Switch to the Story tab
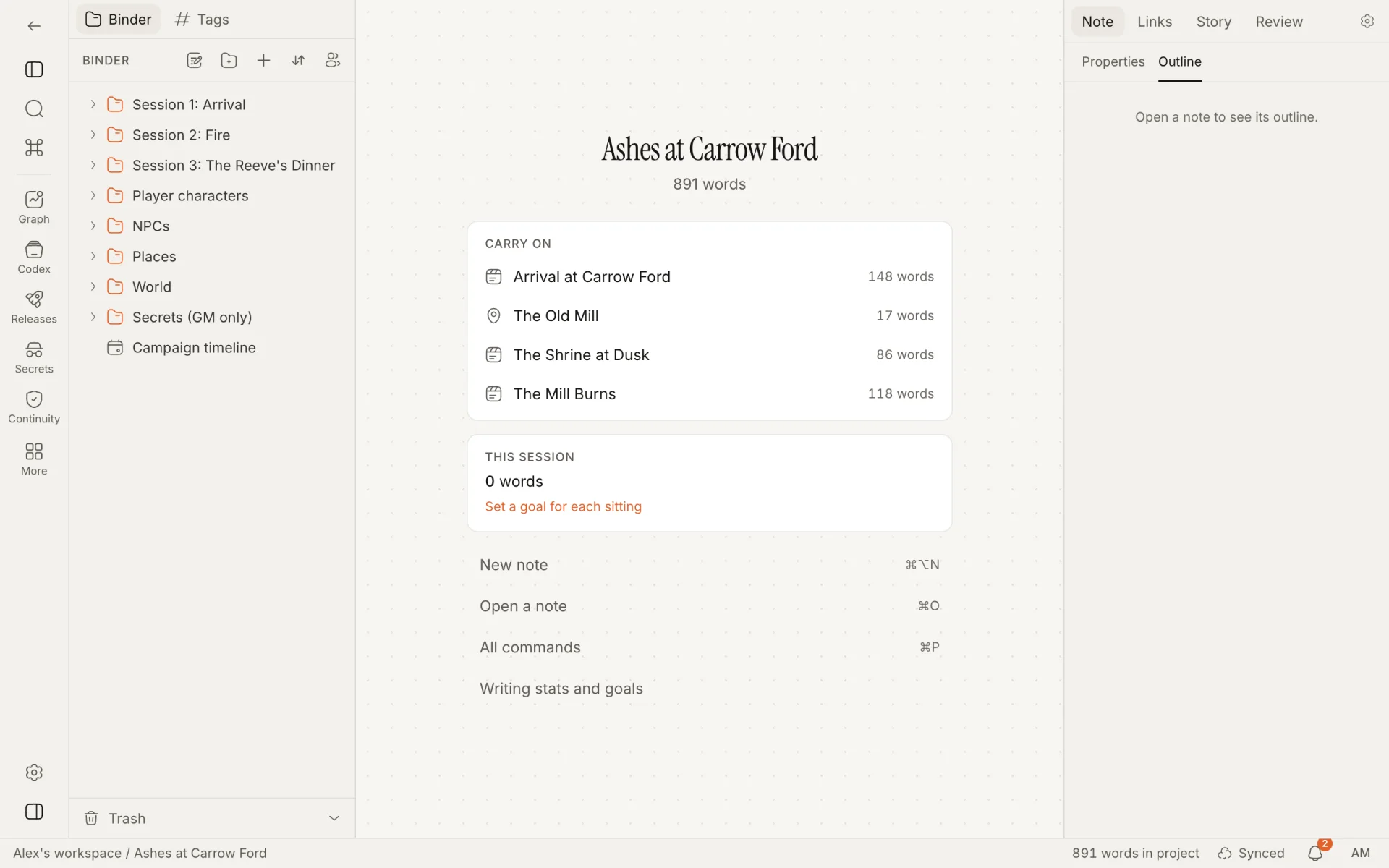The image size is (1389, 868). [1213, 22]
